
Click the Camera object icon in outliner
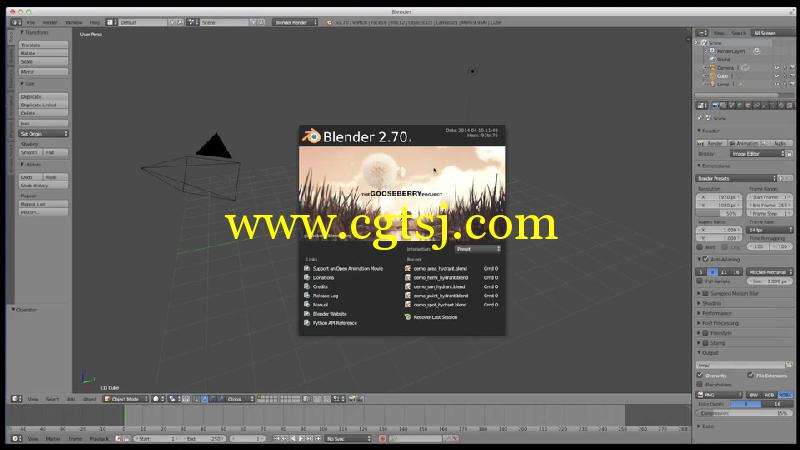click(x=713, y=67)
